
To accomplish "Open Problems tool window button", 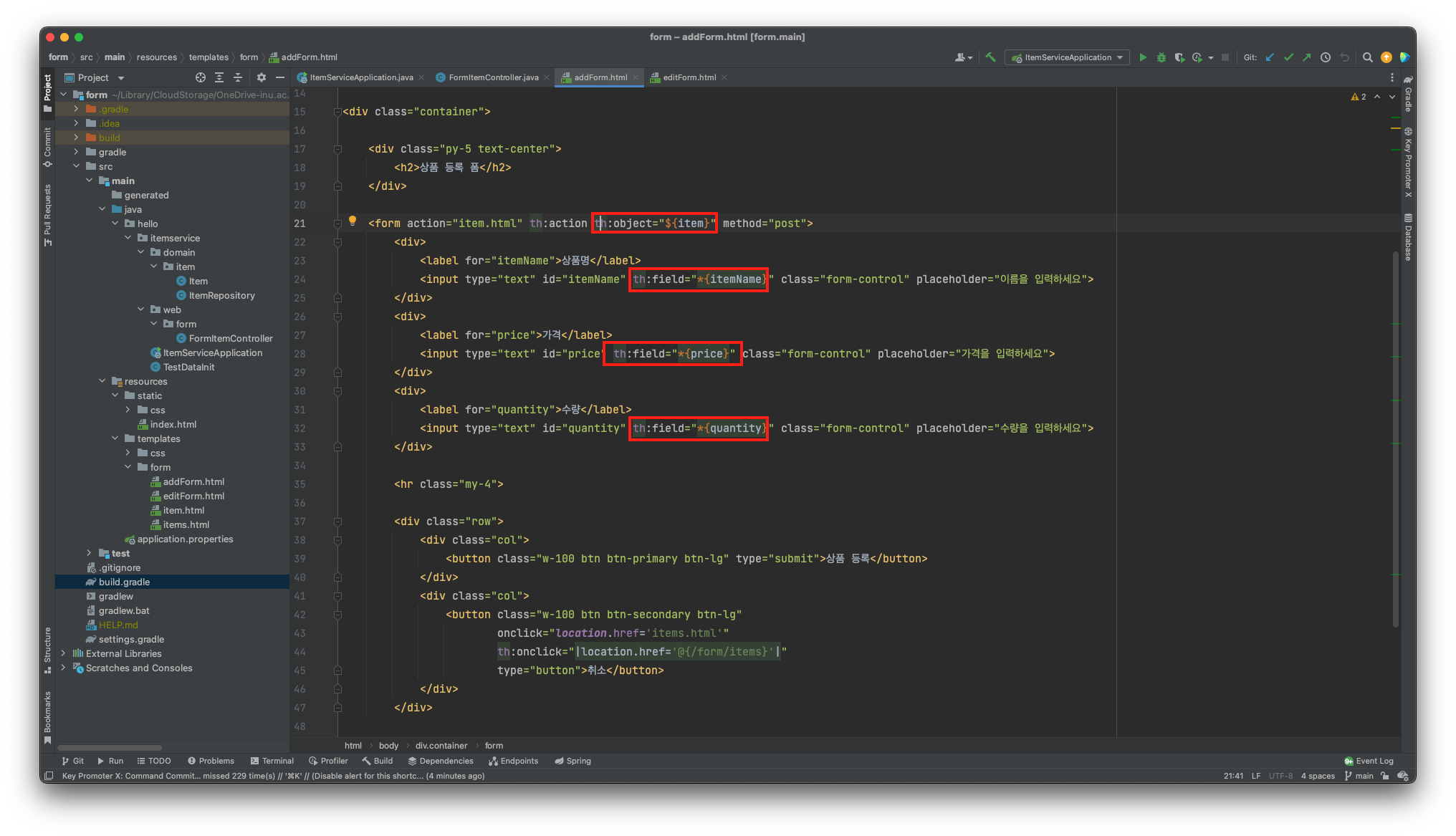I will pos(211,761).
